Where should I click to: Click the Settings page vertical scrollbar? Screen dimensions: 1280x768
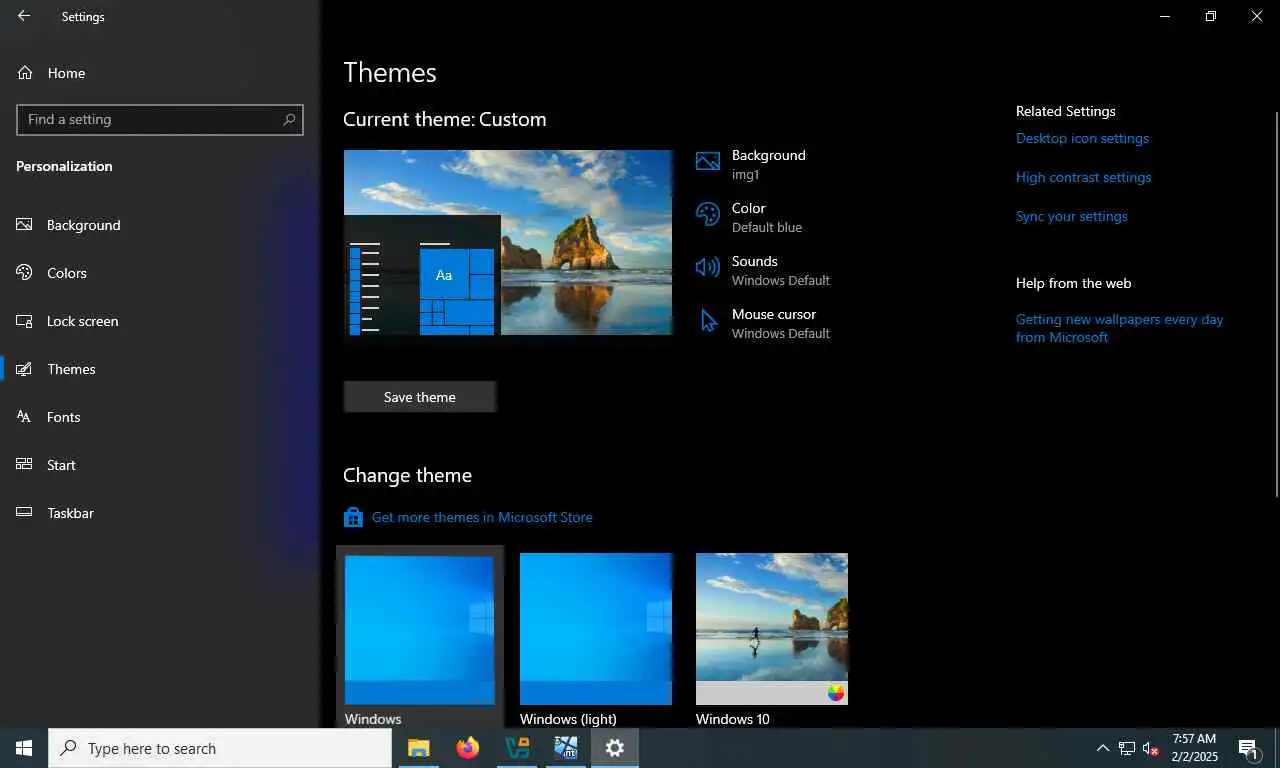point(1276,302)
